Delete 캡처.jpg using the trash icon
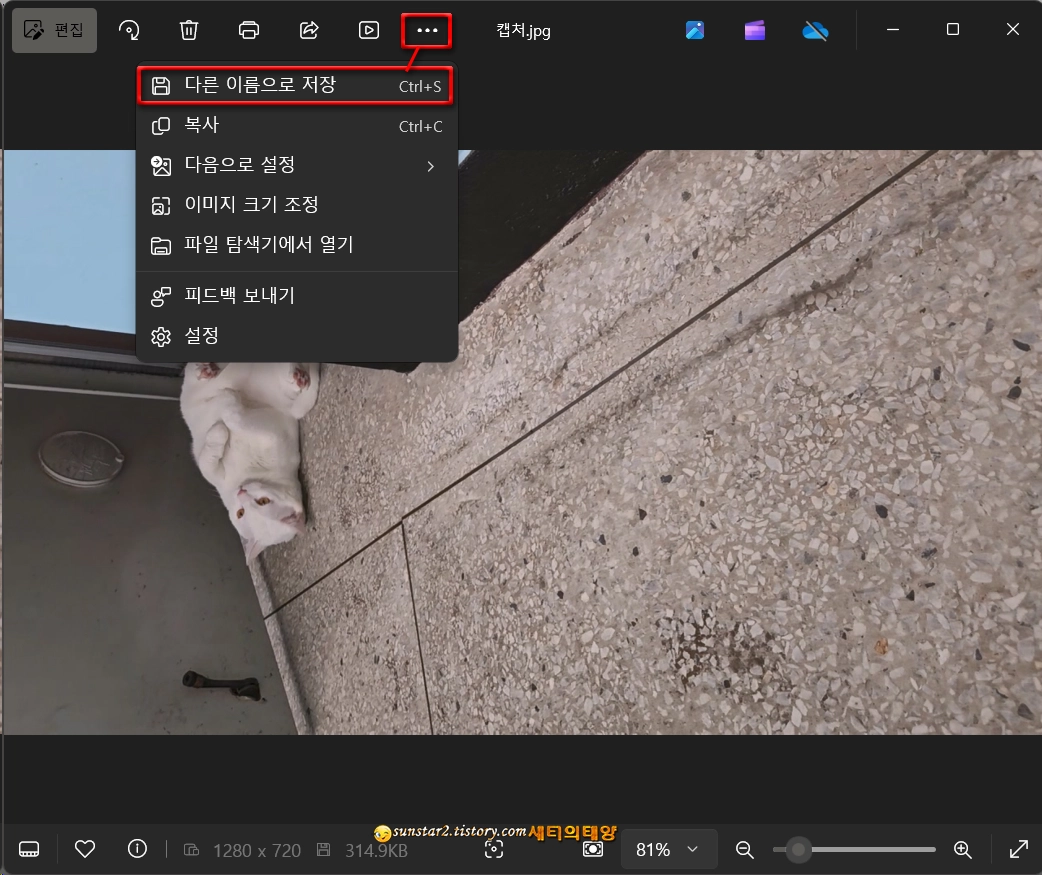1042x875 pixels. click(188, 29)
